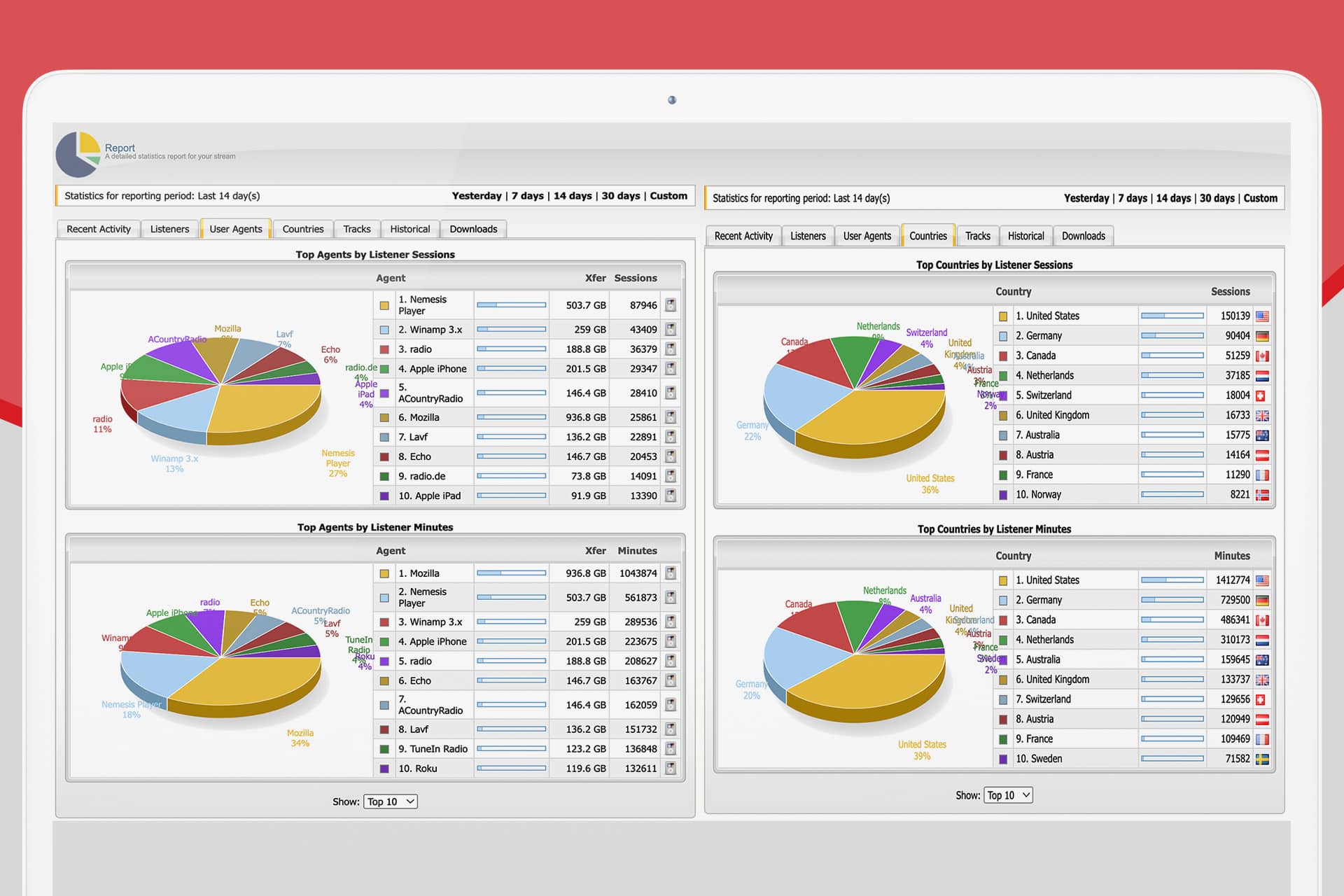Choose 14 days period in right panel

point(1173,198)
